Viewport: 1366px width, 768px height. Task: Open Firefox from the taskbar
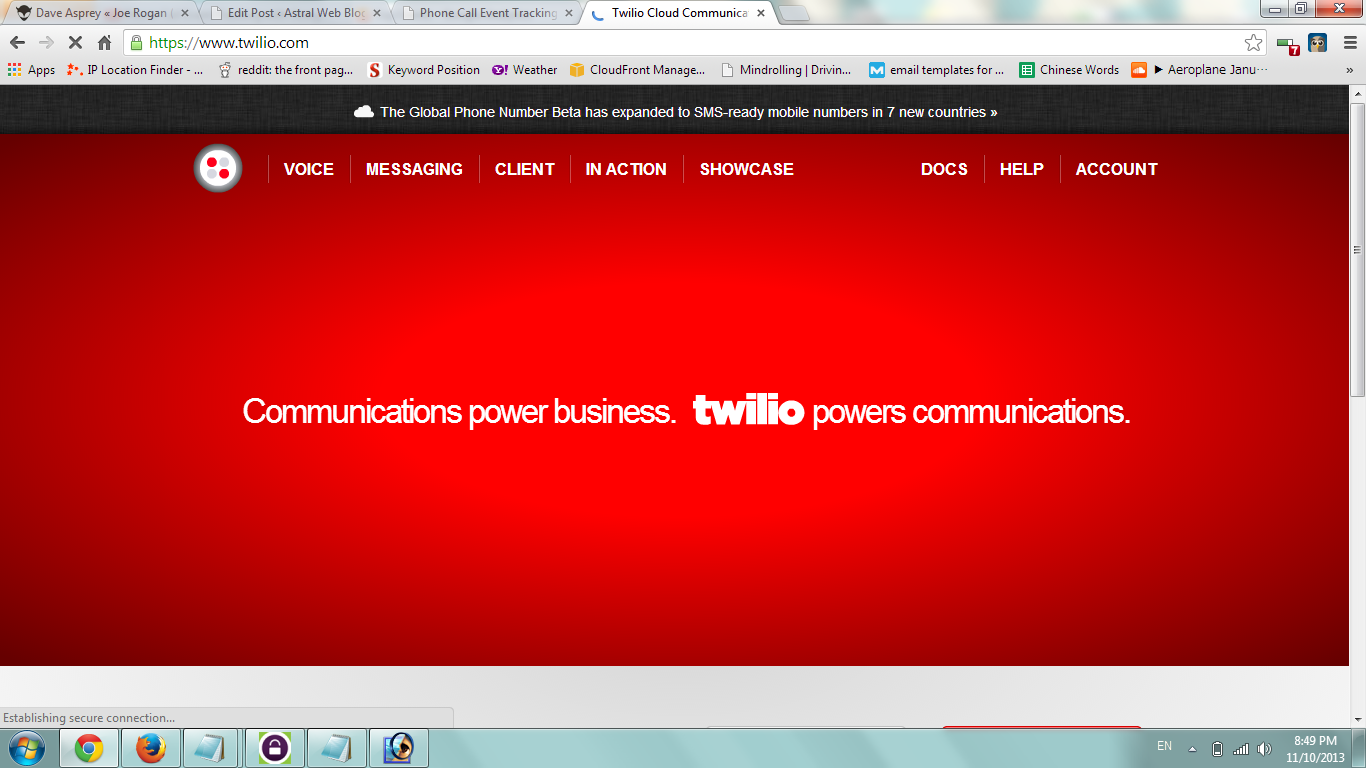pyautogui.click(x=151, y=748)
